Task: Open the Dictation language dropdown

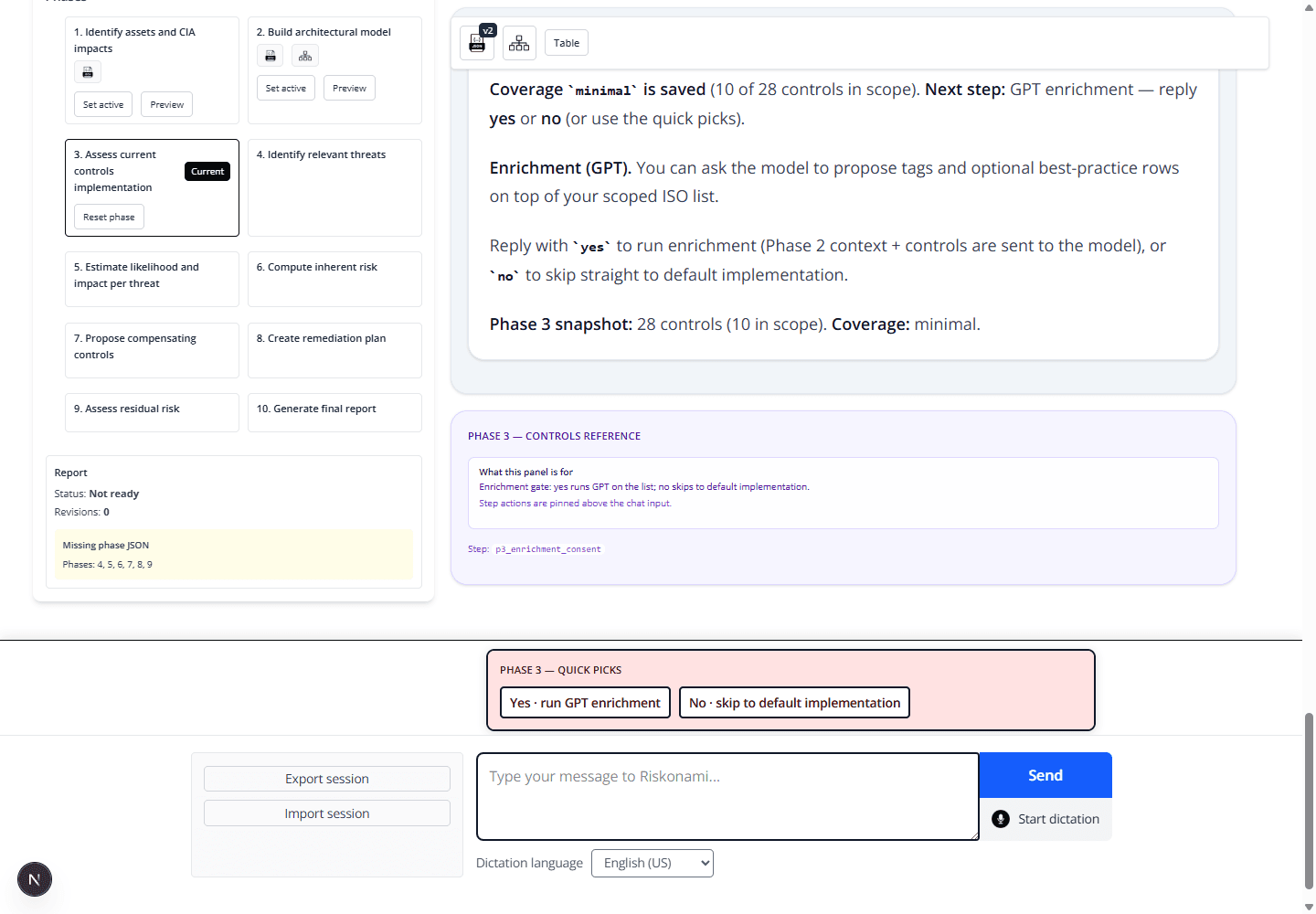Action: (x=653, y=863)
